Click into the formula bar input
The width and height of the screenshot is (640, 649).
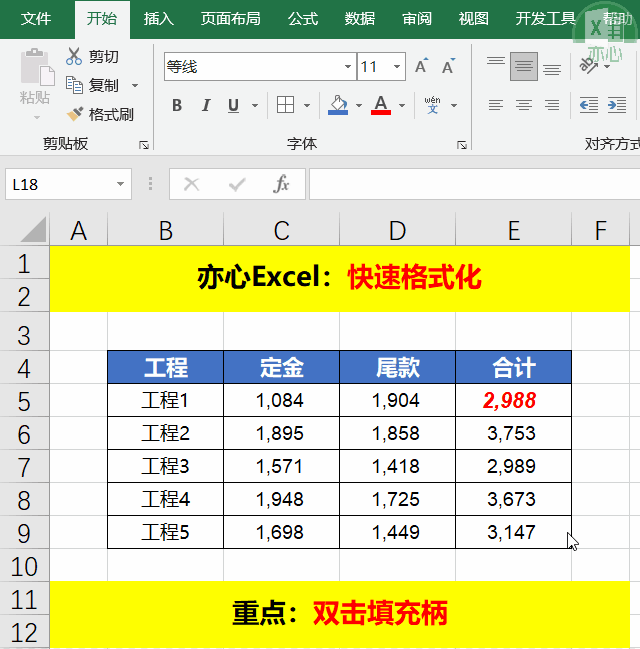[474, 184]
